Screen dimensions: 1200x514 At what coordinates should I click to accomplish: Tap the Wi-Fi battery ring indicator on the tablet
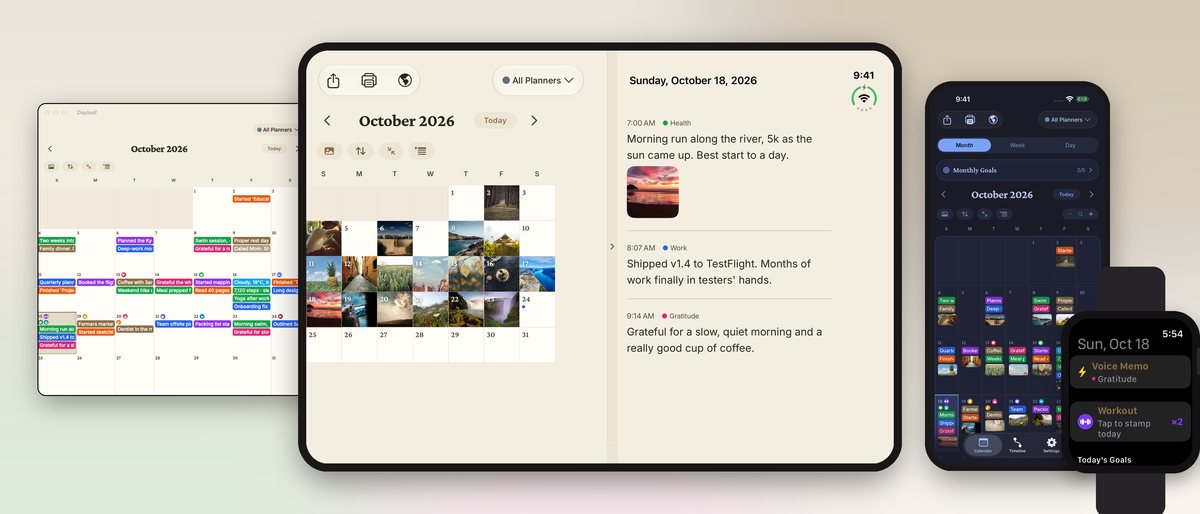click(864, 98)
